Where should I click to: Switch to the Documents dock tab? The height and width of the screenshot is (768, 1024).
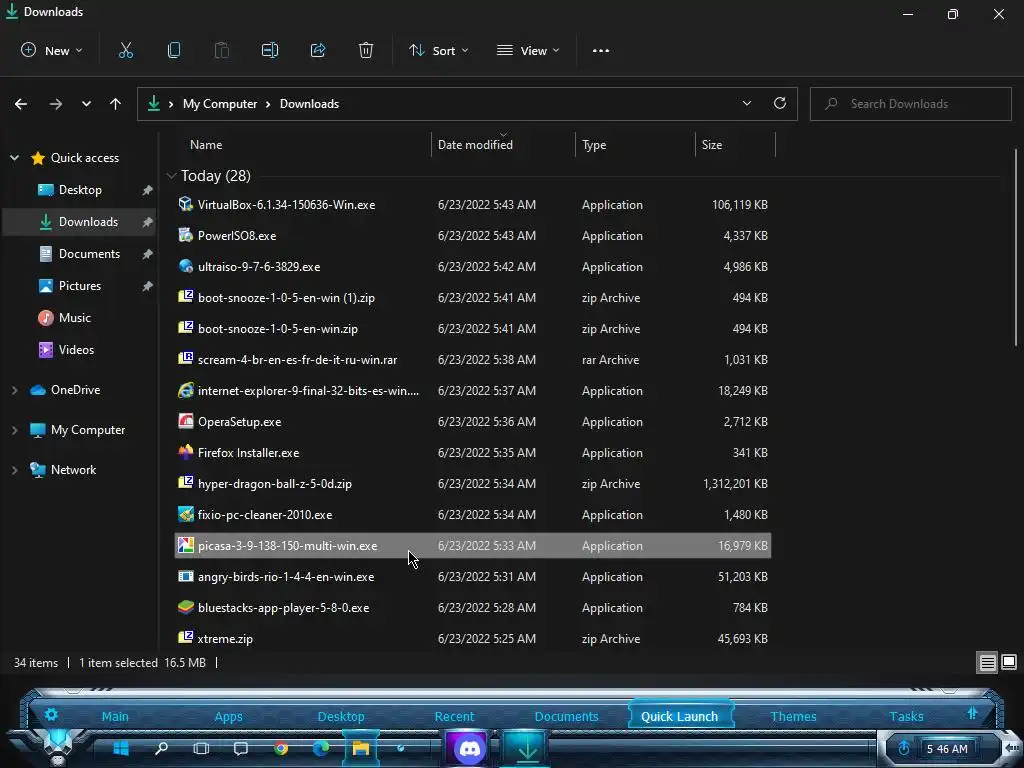click(x=566, y=716)
